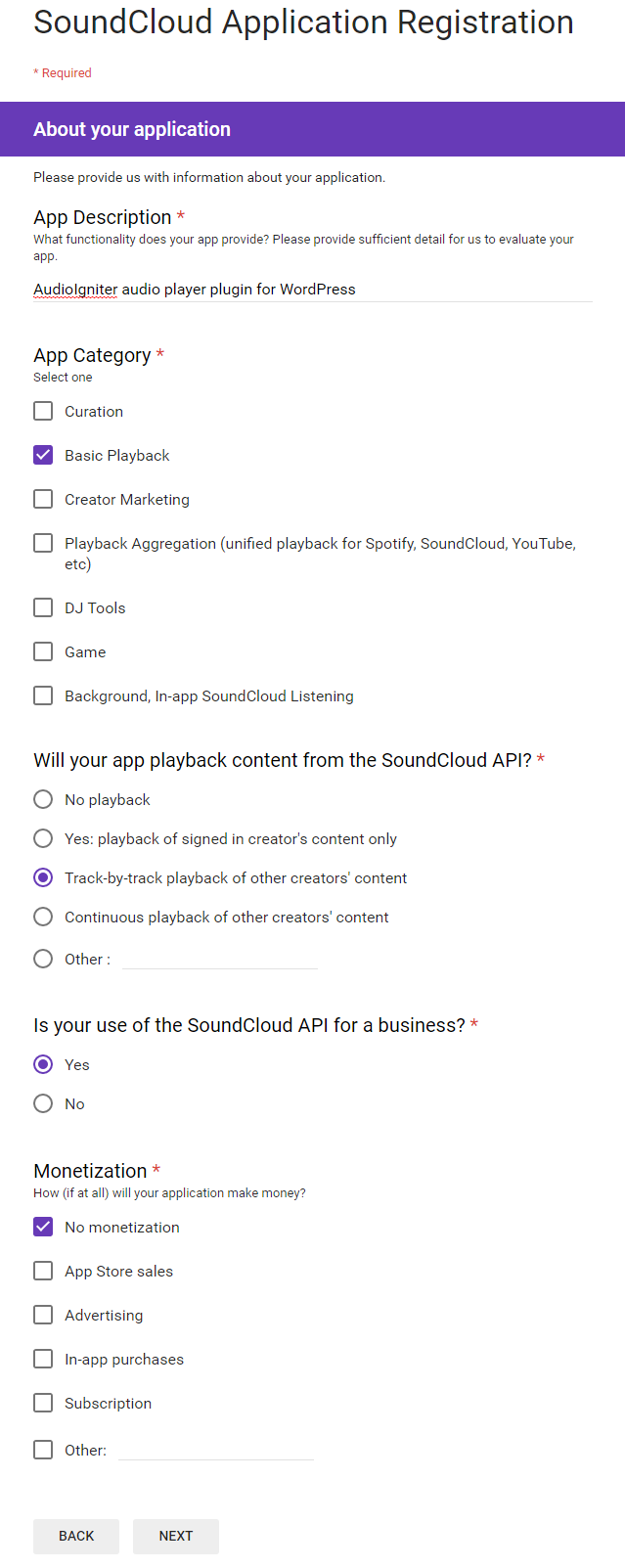The width and height of the screenshot is (625, 1568).
Task: Check the Curation app category checkbox
Action: [43, 411]
